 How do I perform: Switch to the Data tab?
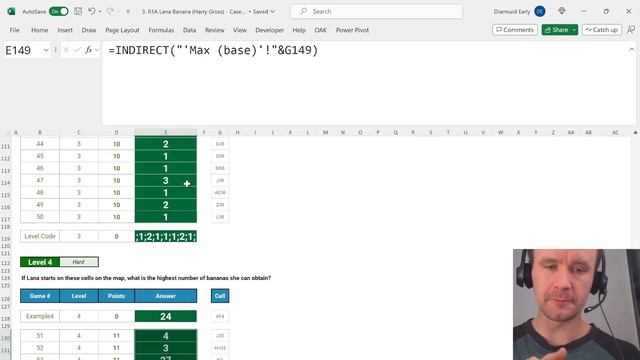coord(189,30)
